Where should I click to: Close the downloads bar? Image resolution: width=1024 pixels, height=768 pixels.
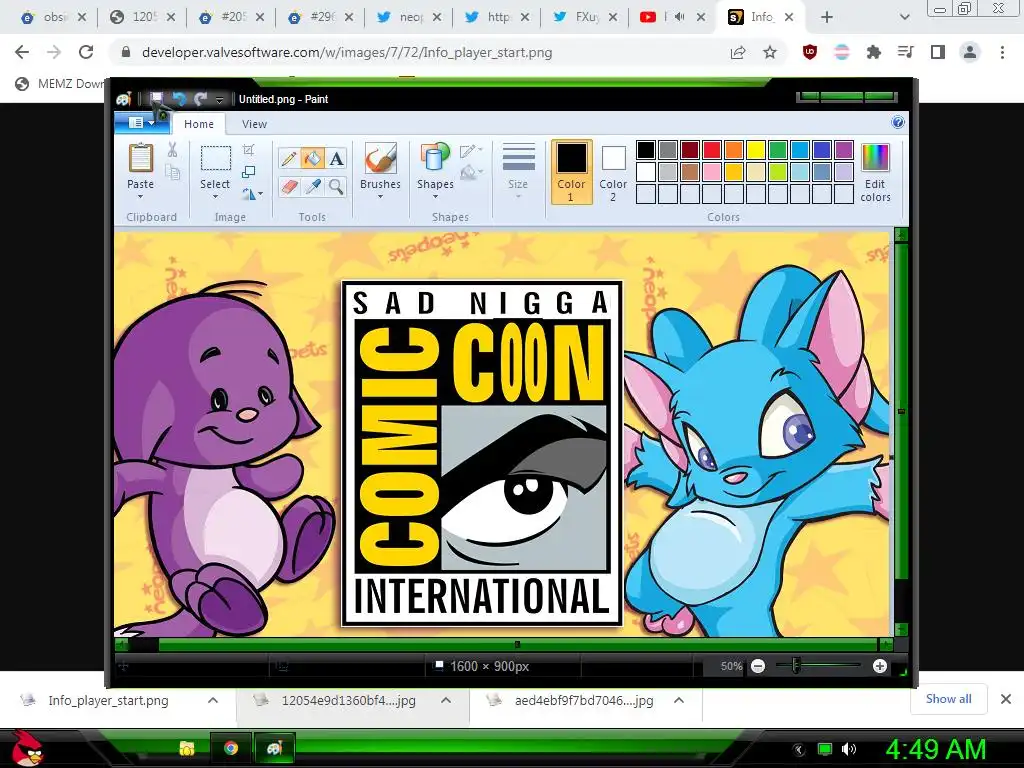click(x=1006, y=699)
